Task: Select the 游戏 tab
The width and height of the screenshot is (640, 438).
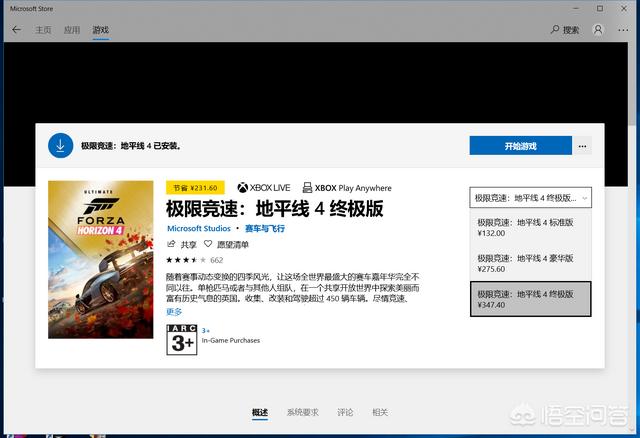Action: tap(100, 30)
